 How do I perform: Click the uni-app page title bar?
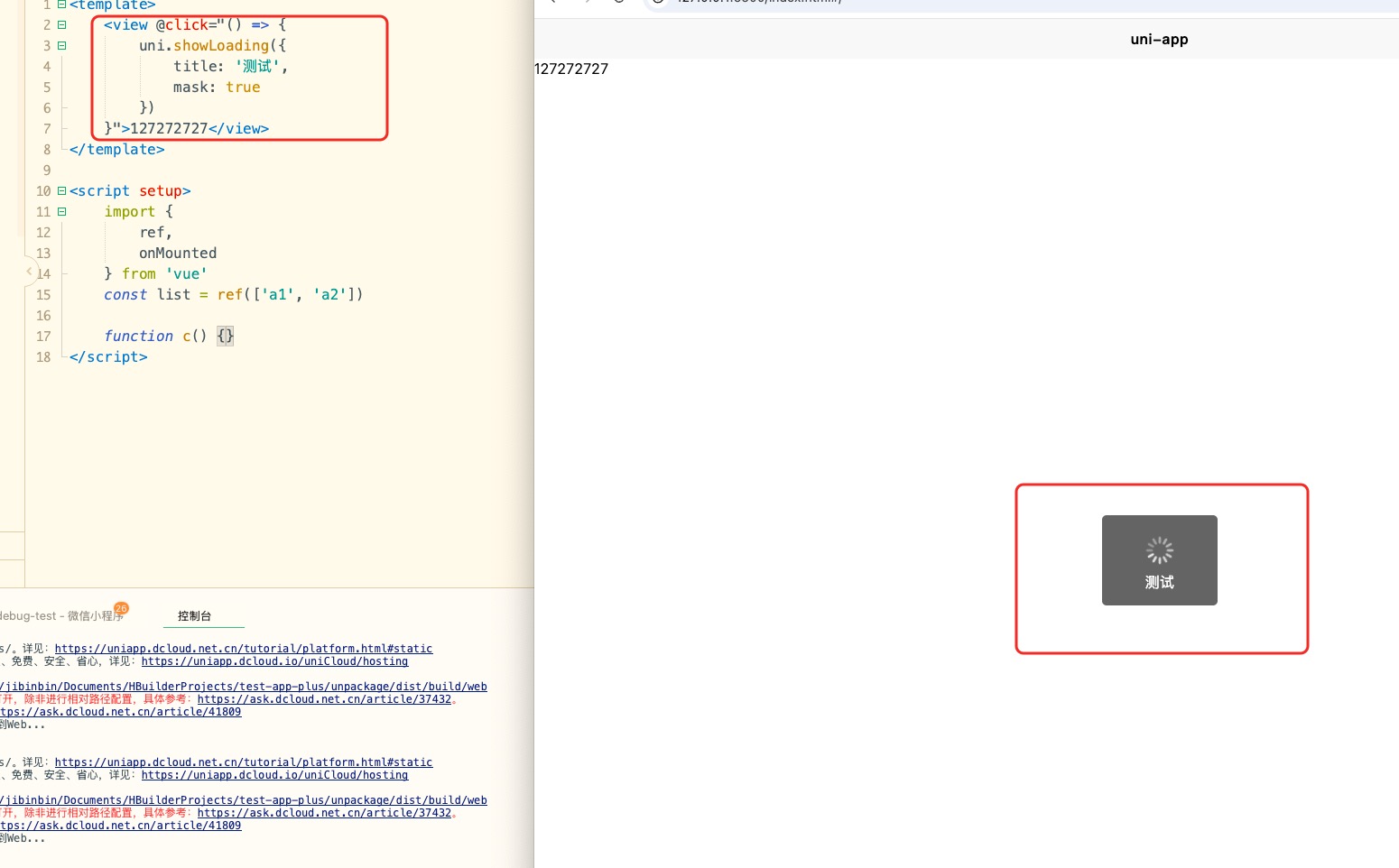tap(1159, 39)
